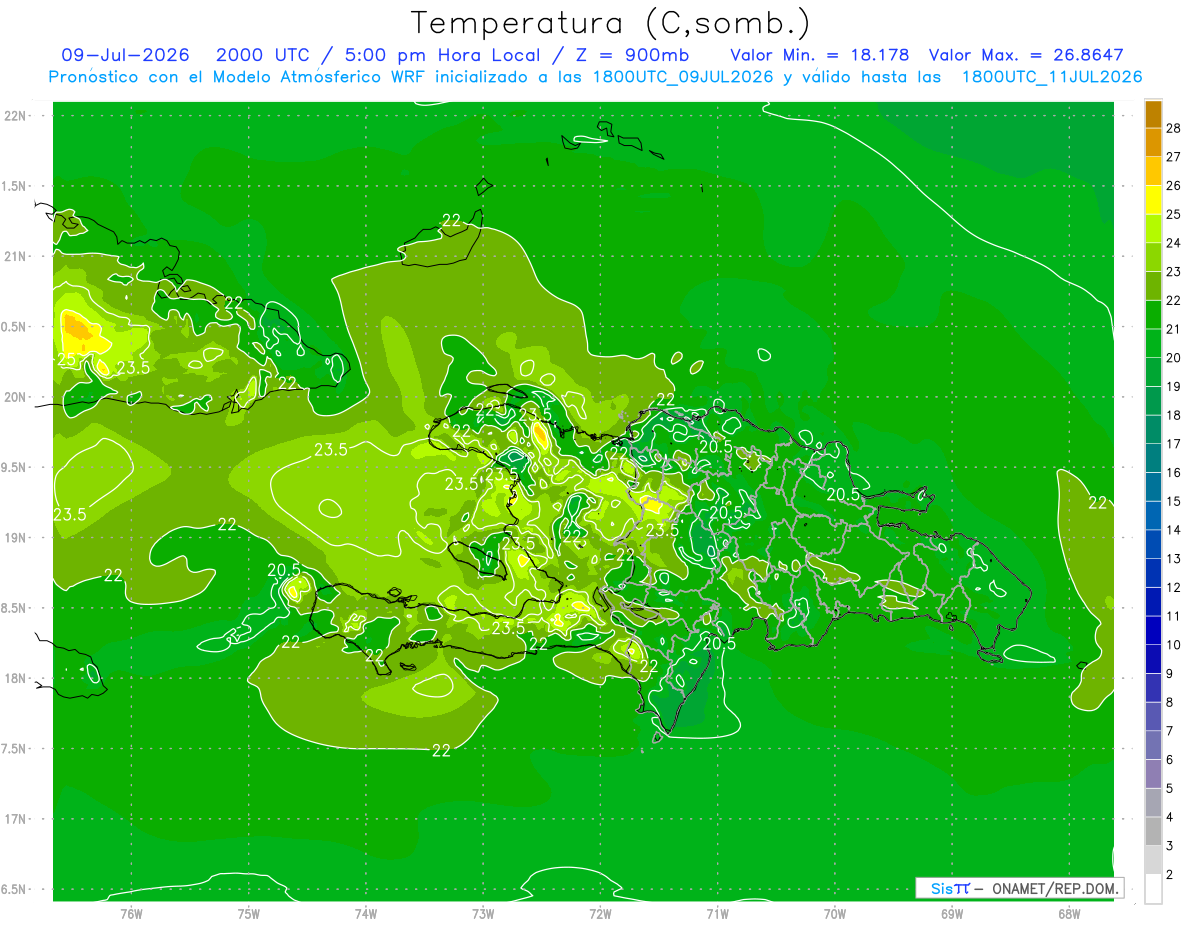Click the legend value 2
The width and height of the screenshot is (1200, 927).
coord(1170,875)
